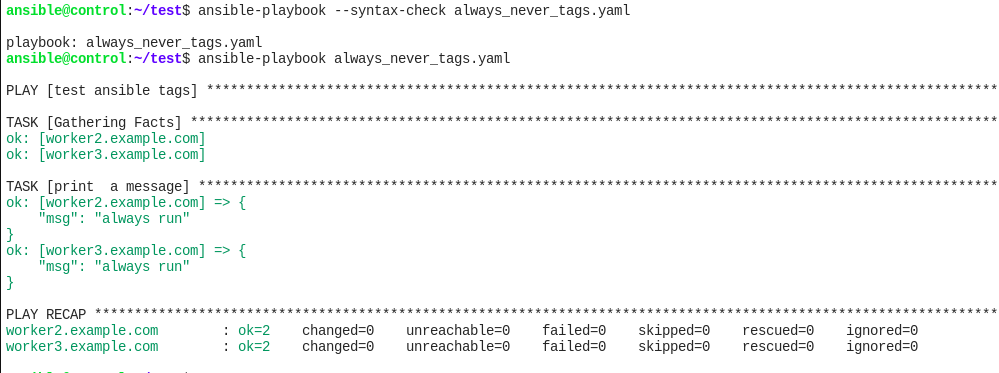
Task: Click ok=2 for worker2 in the recap
Action: coord(254,330)
